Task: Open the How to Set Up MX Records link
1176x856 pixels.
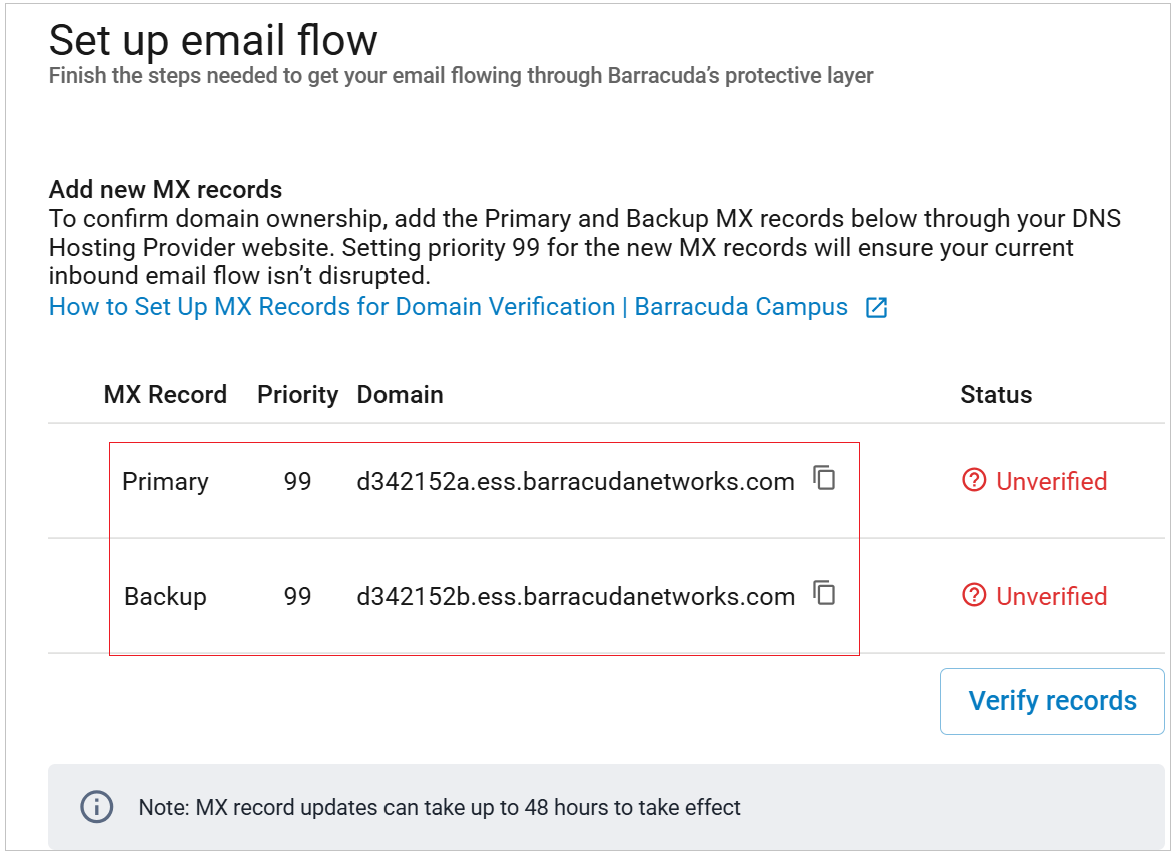Action: [x=448, y=307]
